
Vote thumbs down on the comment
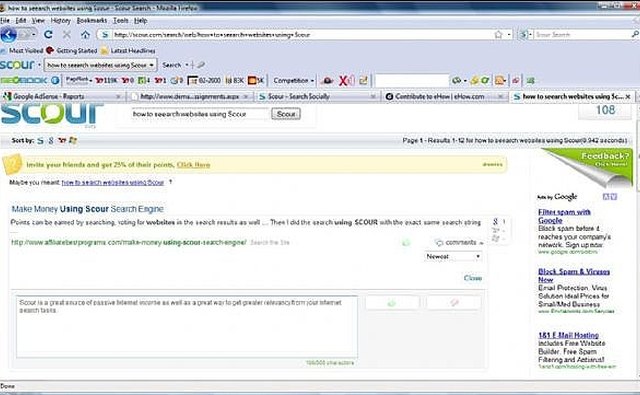(x=454, y=303)
